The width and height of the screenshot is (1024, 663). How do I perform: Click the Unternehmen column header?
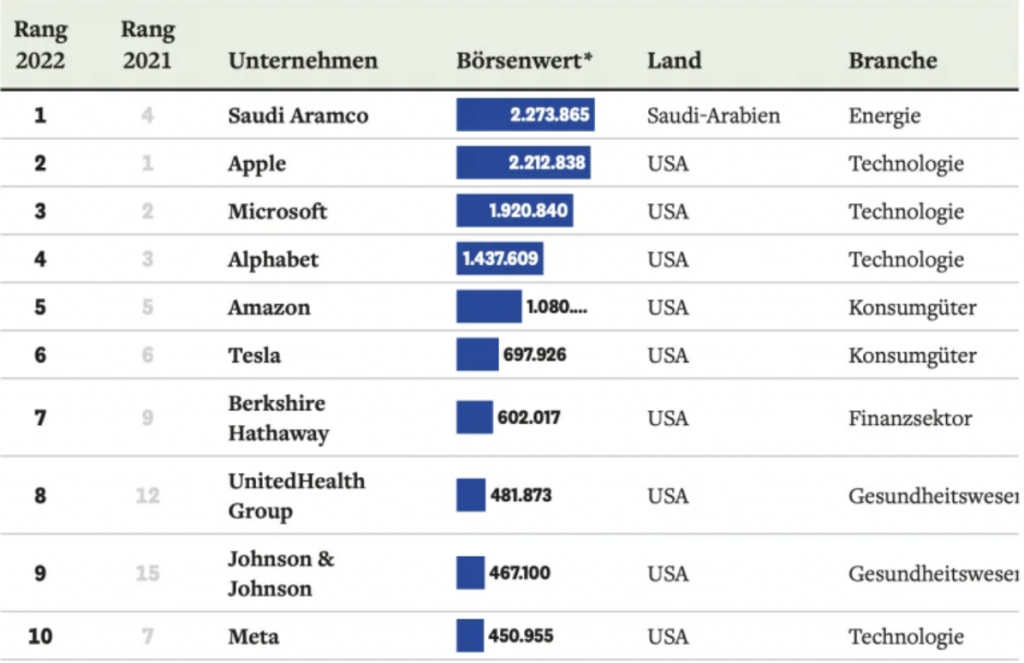(x=303, y=60)
